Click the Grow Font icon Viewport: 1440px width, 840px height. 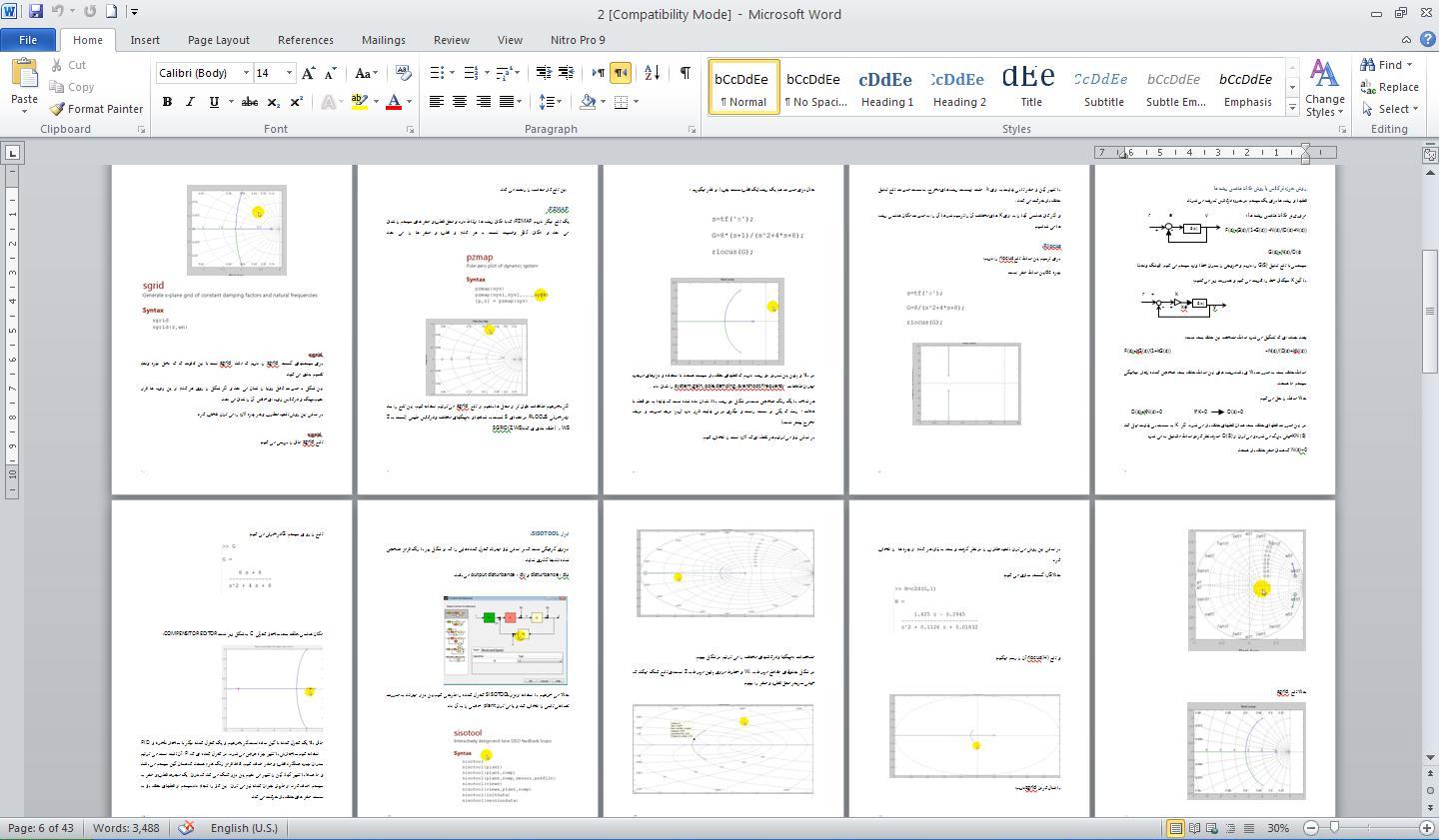309,73
